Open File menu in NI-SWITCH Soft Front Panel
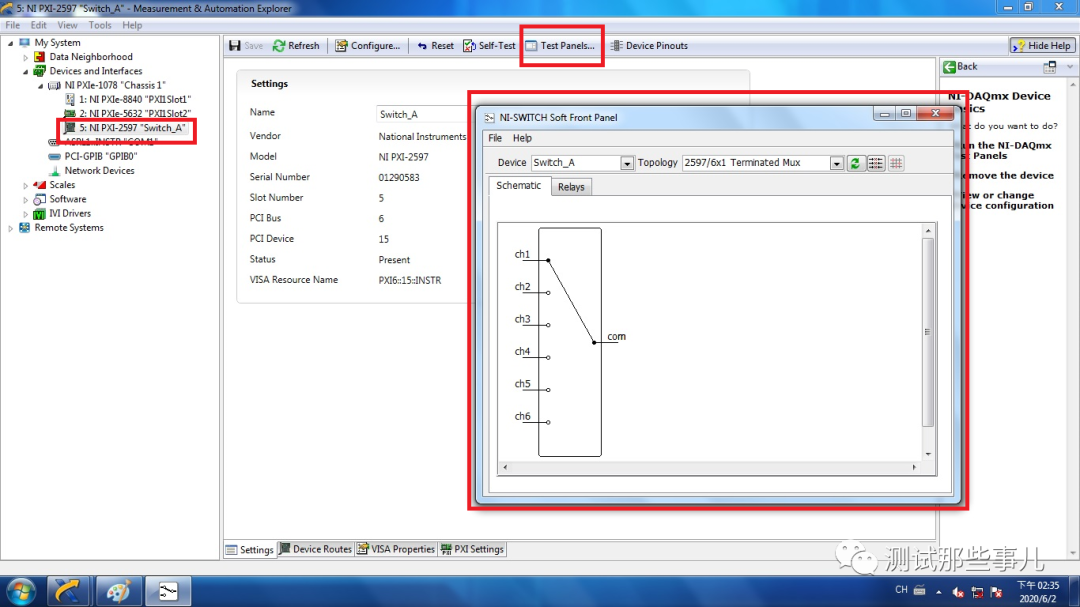Viewport: 1080px width, 607px height. point(495,138)
